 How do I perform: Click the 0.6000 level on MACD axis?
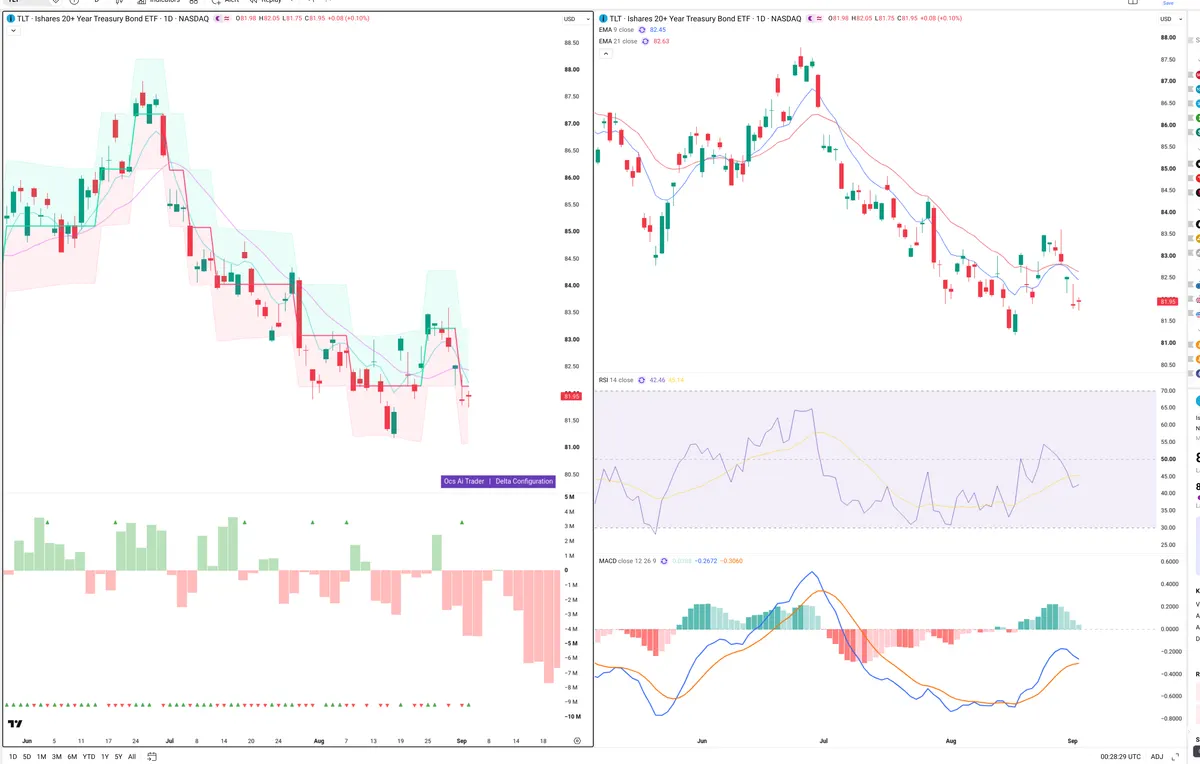(x=1167, y=561)
